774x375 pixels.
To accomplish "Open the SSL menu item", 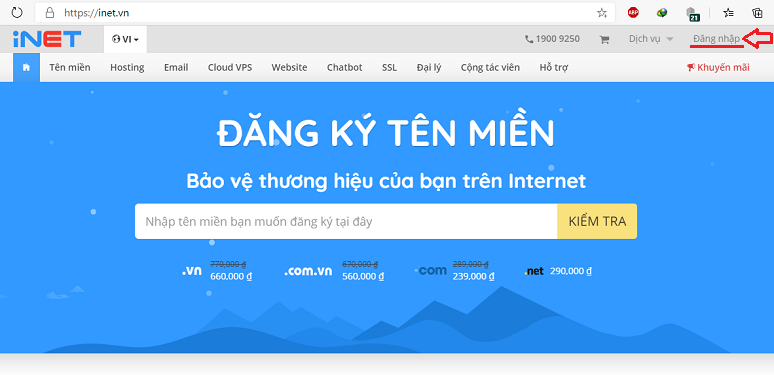I will coord(389,68).
